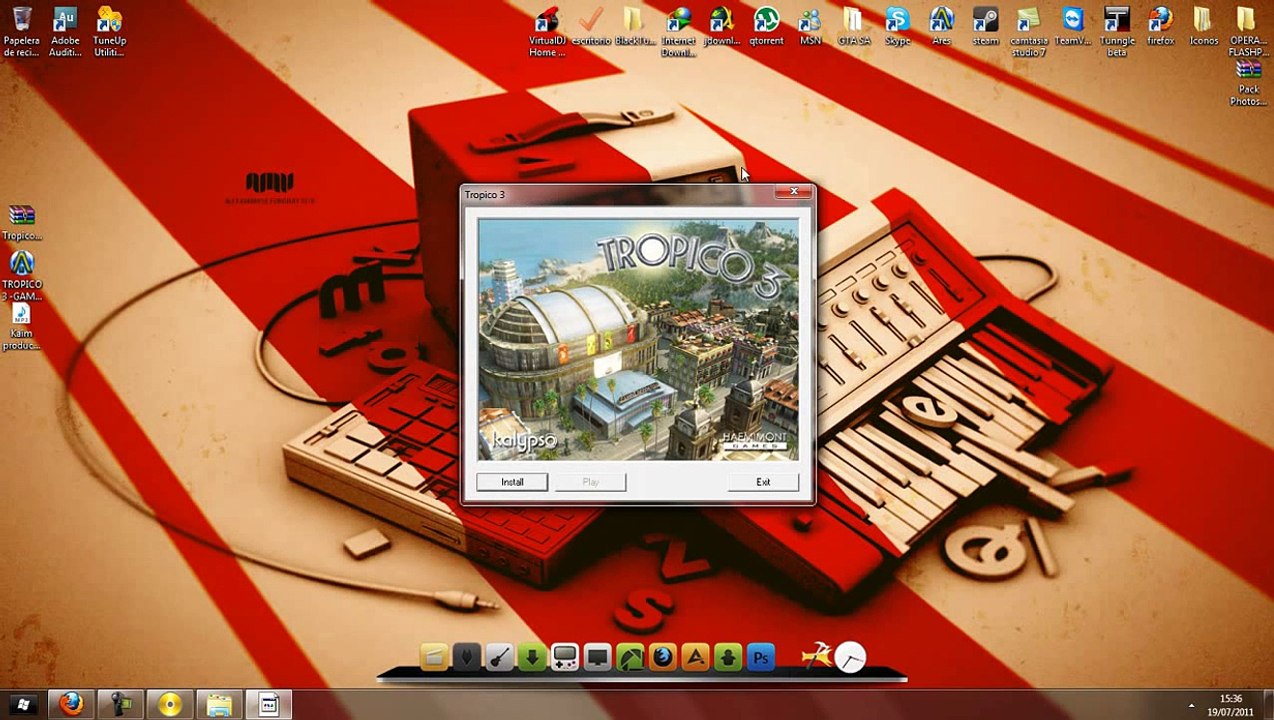
Task: Open the camera recorder taskbar icon
Action: [120, 705]
